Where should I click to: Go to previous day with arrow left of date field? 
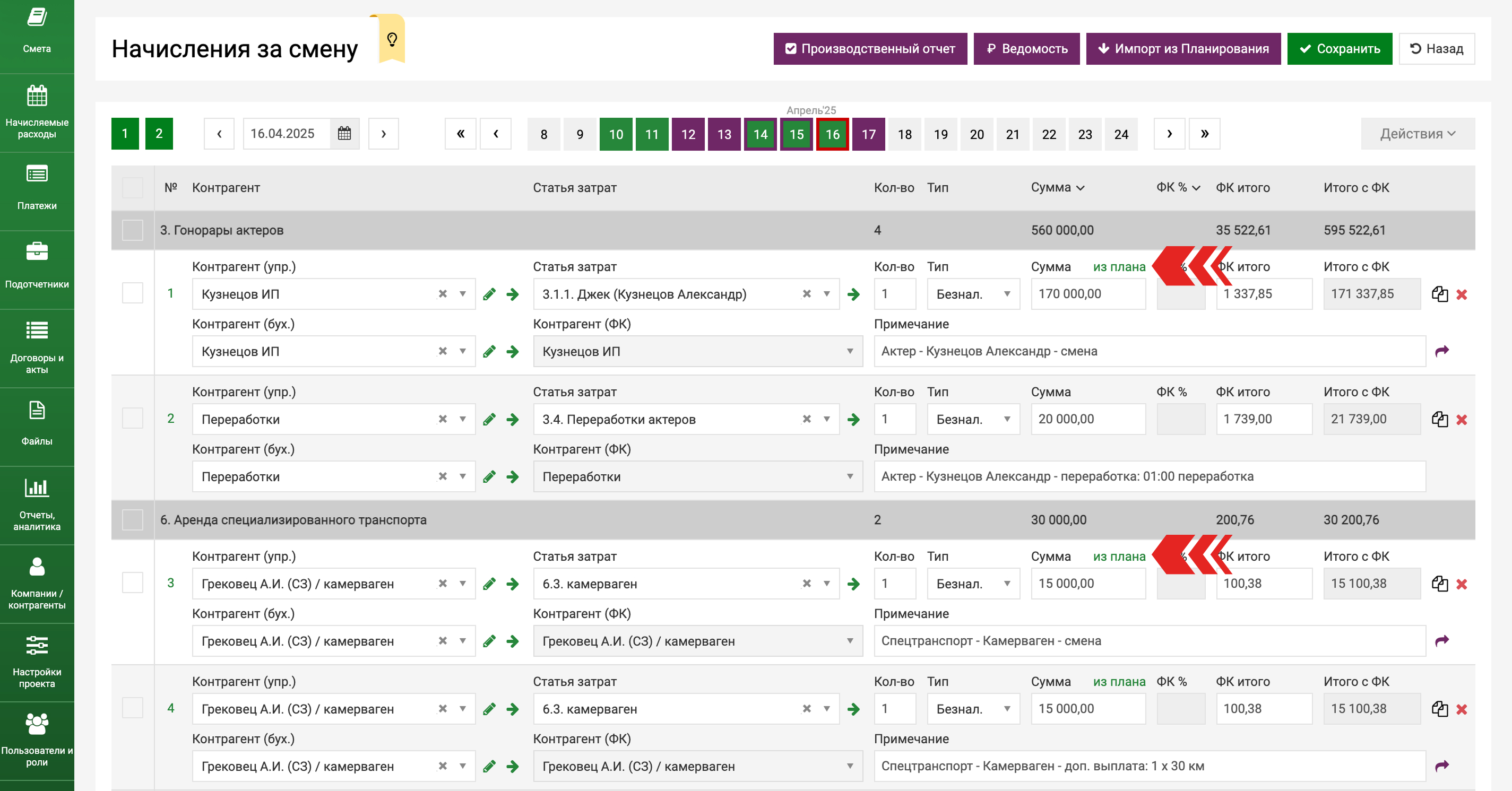point(219,134)
